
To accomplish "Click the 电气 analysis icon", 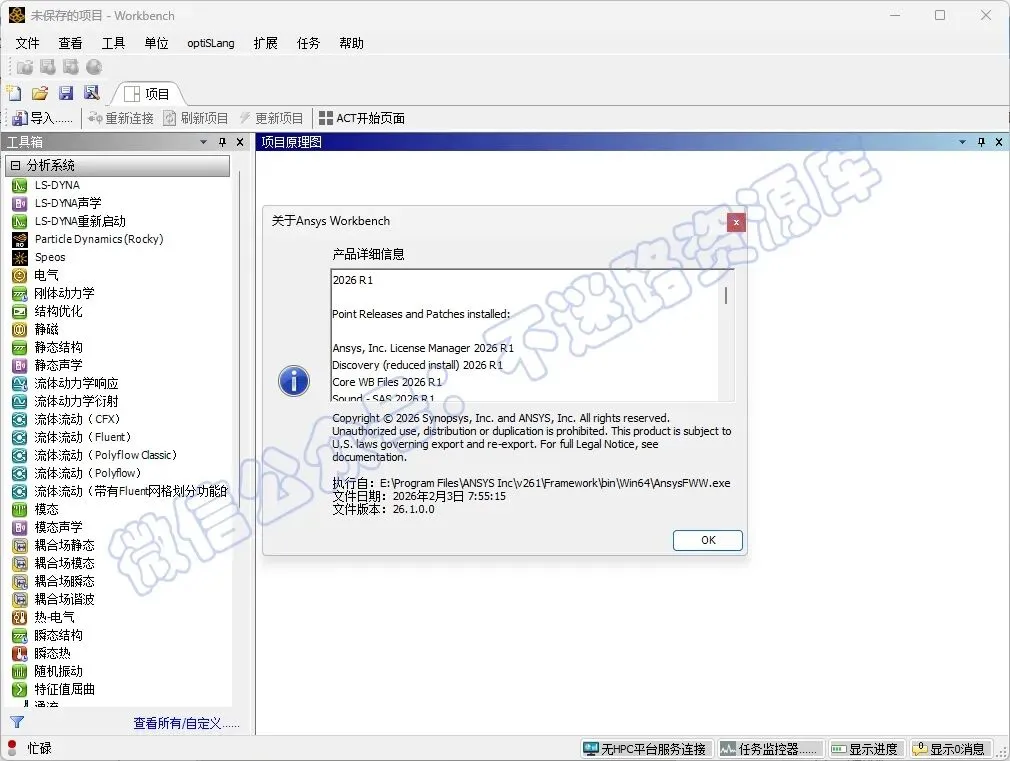I will 20,276.
